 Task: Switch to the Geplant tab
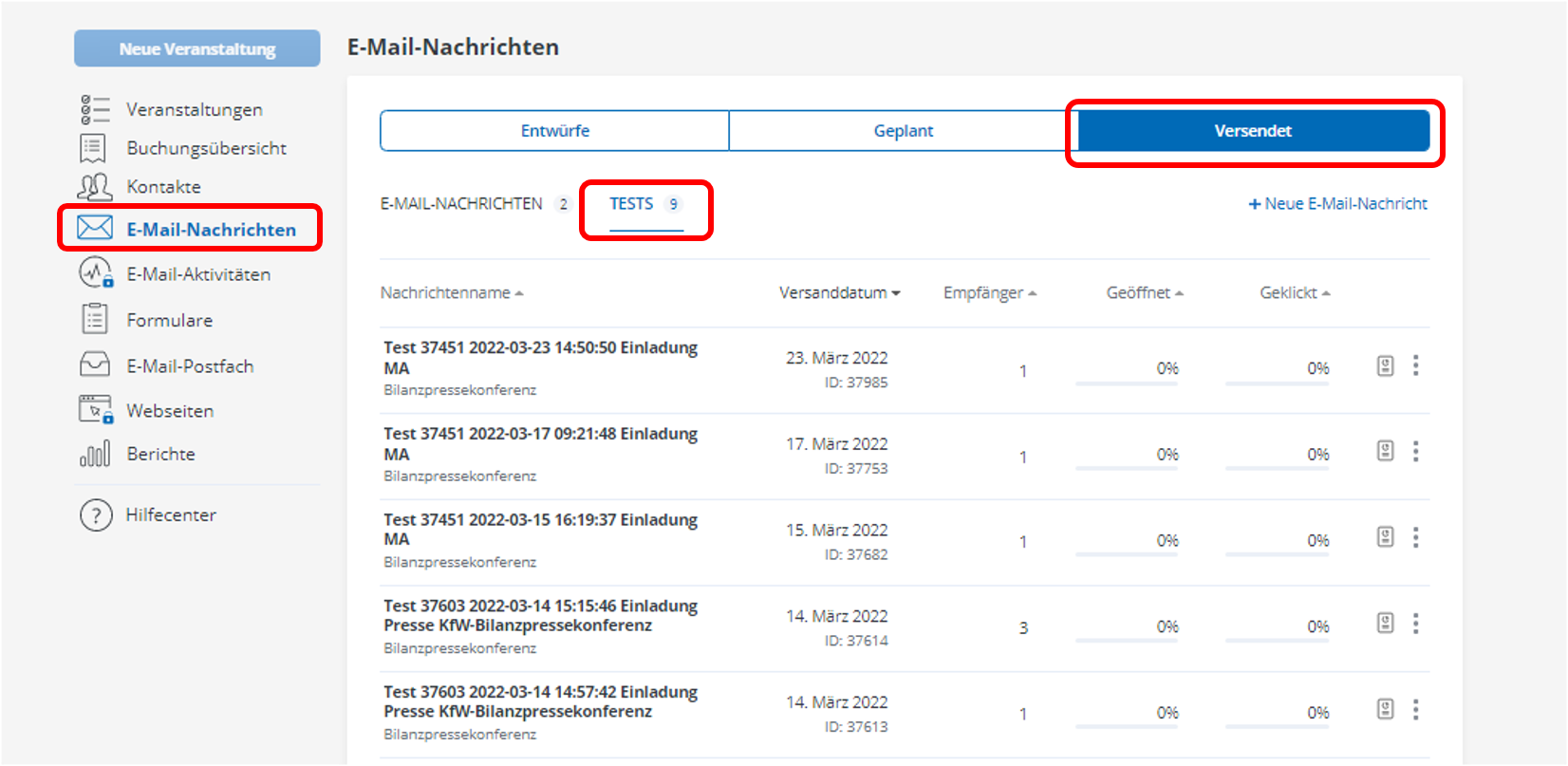point(904,131)
